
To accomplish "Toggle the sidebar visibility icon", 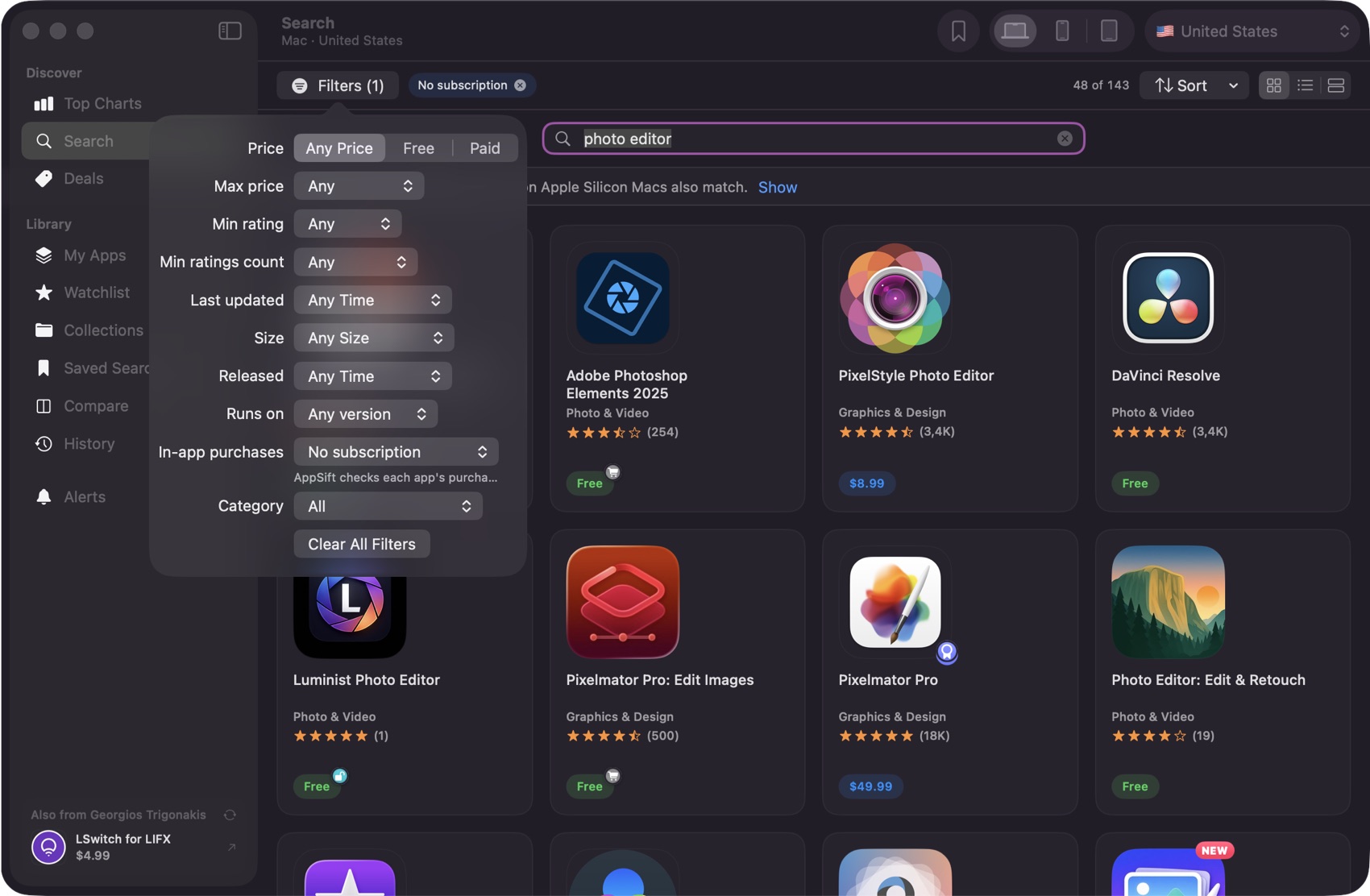I will tap(230, 31).
